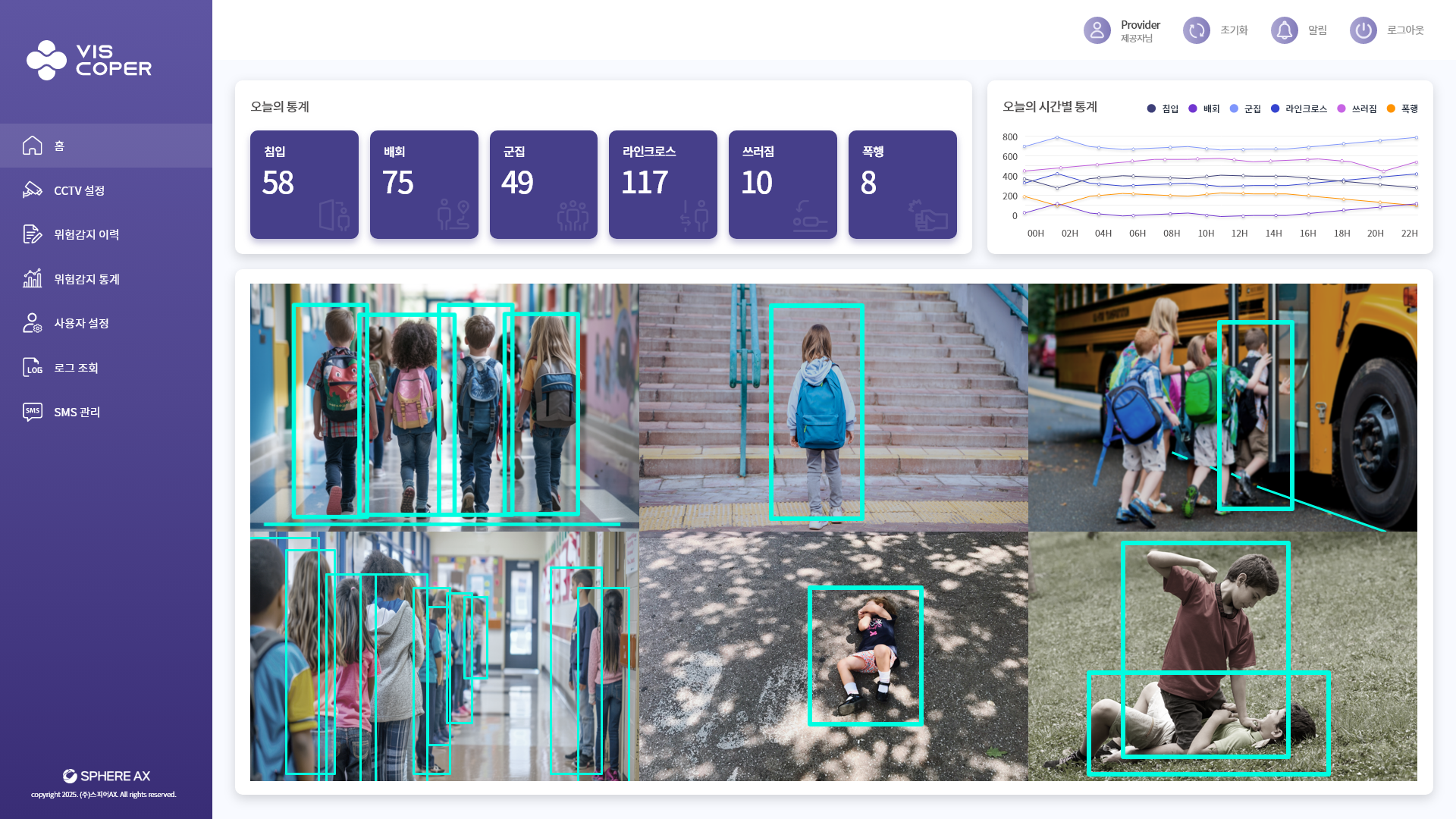This screenshot has height=819, width=1456.
Task: Go to the 홈 menu item
Action: 106,146
